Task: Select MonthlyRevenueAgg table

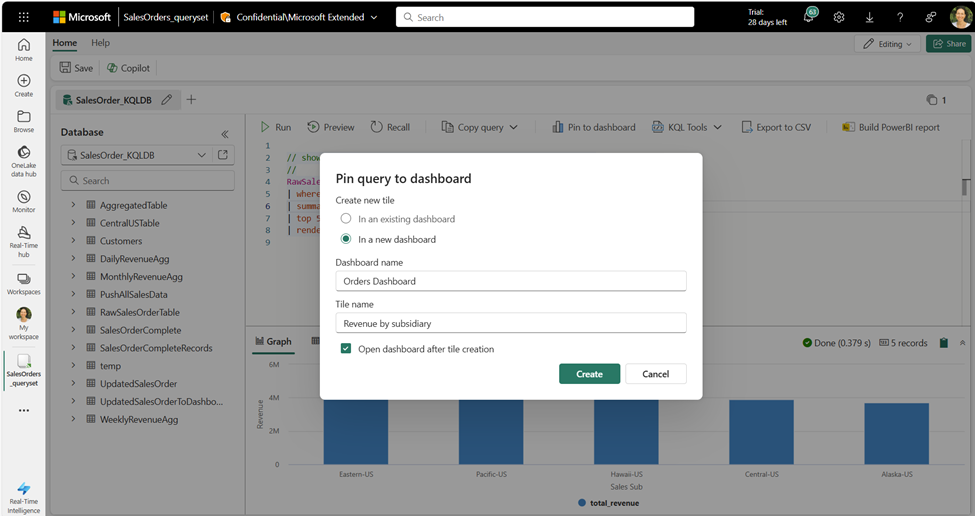Action: tap(141, 277)
